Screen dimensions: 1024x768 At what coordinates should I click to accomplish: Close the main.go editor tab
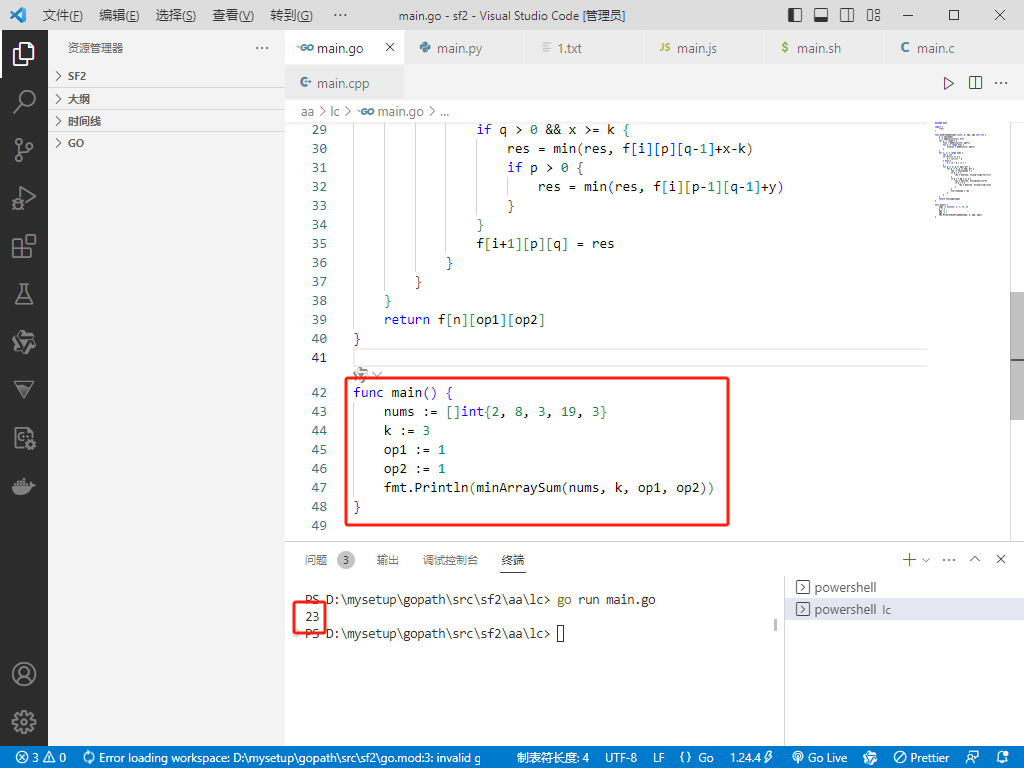point(390,47)
